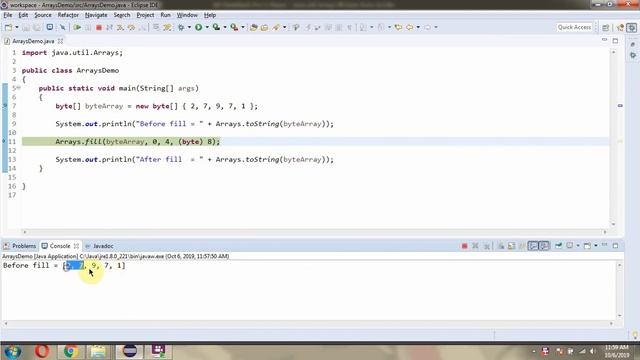Open the Source menu

(43, 15)
